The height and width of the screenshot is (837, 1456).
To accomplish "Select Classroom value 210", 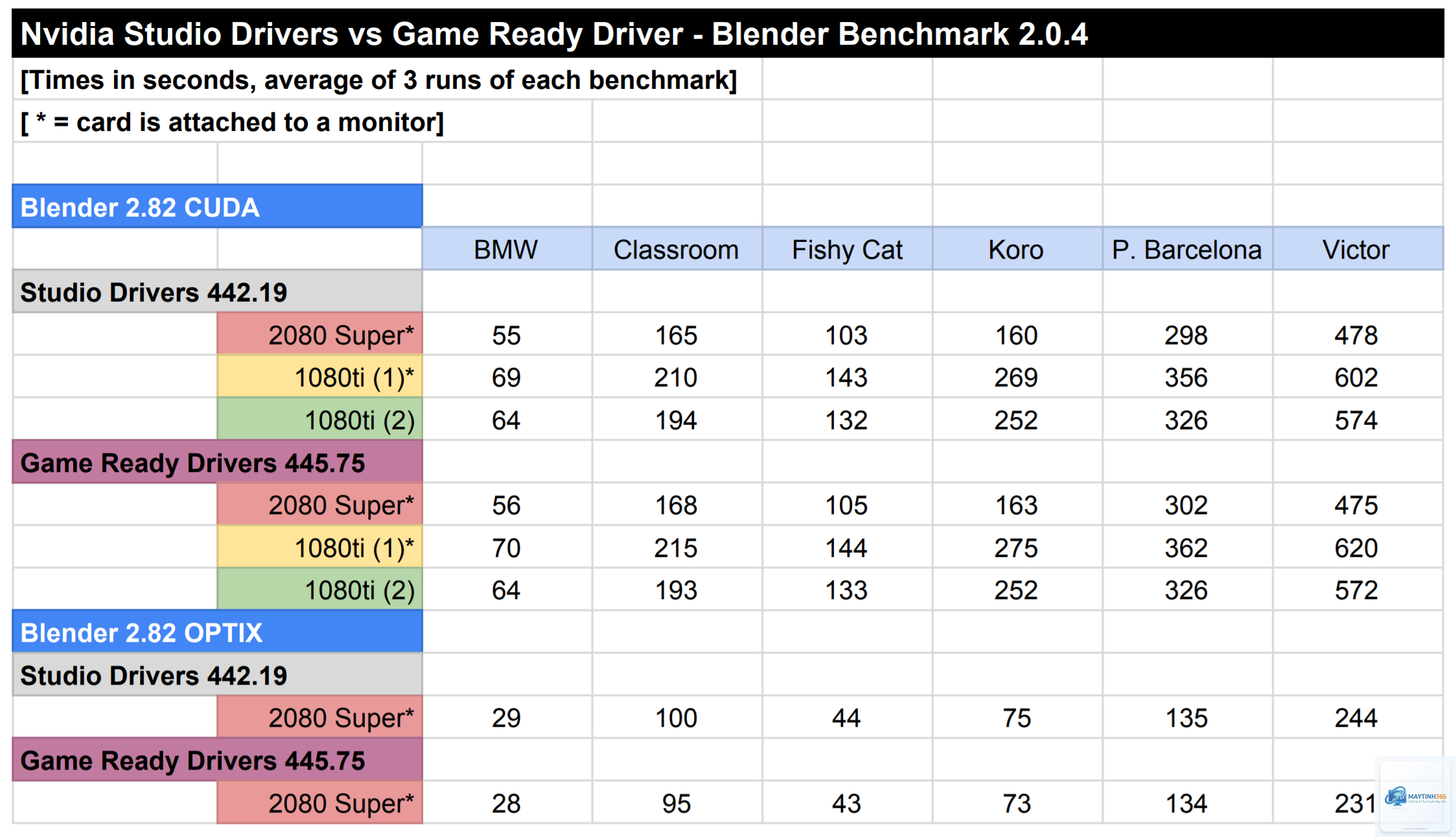I will click(x=676, y=377).
